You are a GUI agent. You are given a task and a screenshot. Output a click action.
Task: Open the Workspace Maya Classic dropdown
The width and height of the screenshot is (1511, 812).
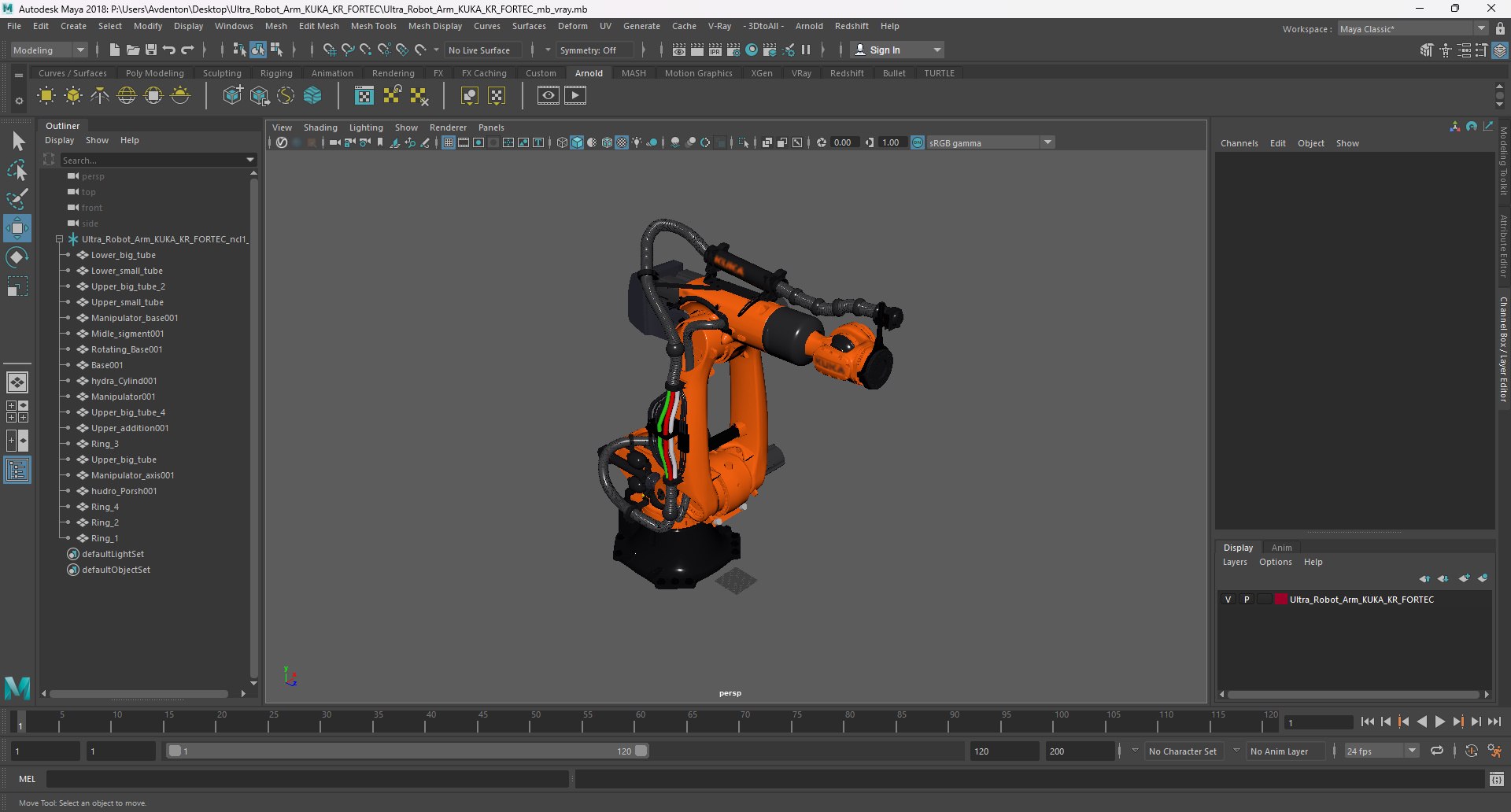click(x=1413, y=29)
